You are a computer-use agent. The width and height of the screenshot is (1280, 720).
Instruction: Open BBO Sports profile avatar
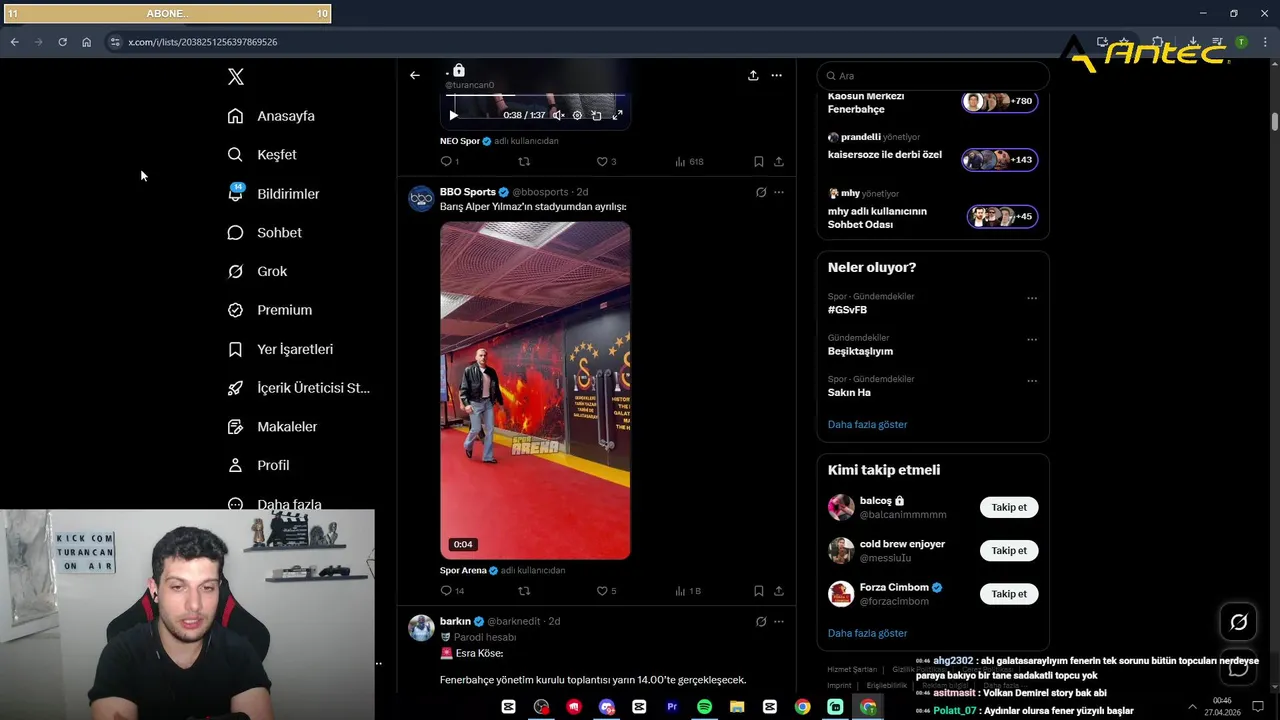pyautogui.click(x=421, y=198)
